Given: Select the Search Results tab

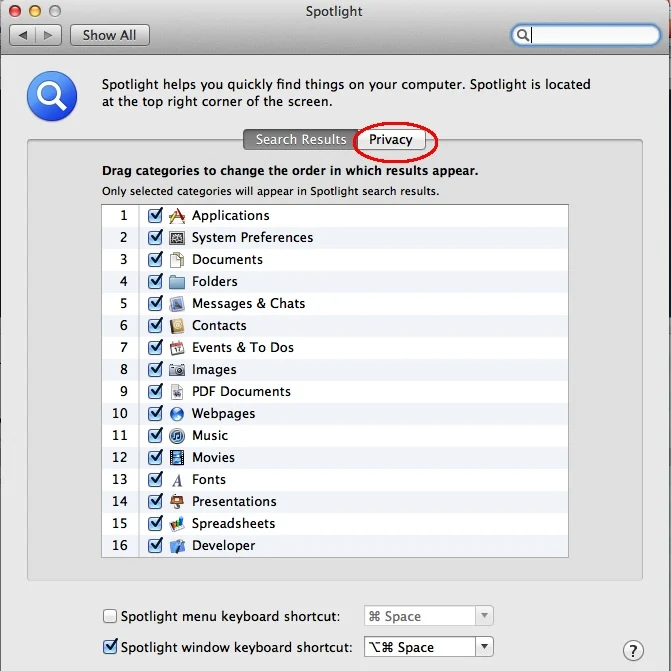Looking at the screenshot, I should [300, 140].
